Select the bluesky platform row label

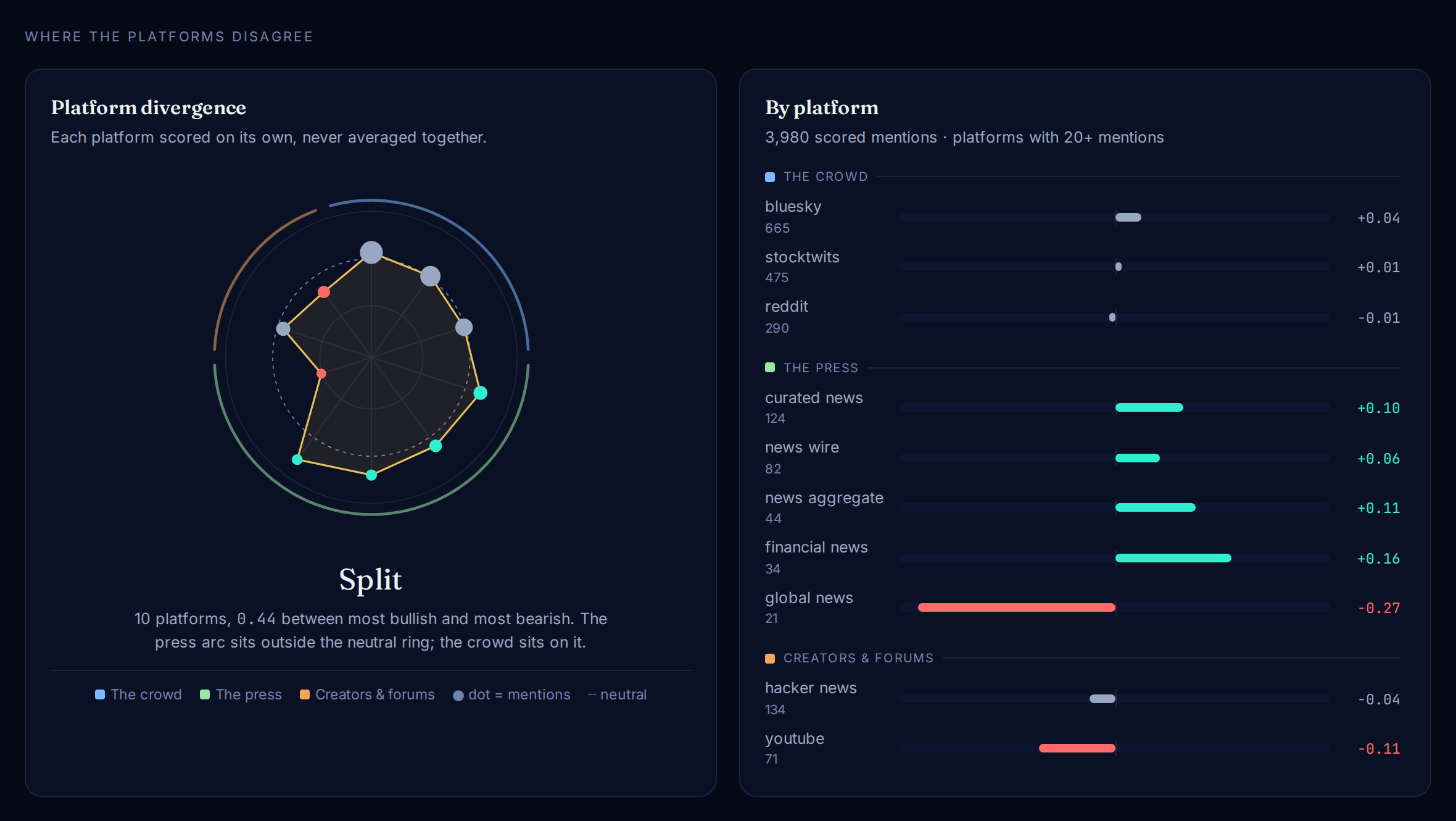[x=793, y=207]
